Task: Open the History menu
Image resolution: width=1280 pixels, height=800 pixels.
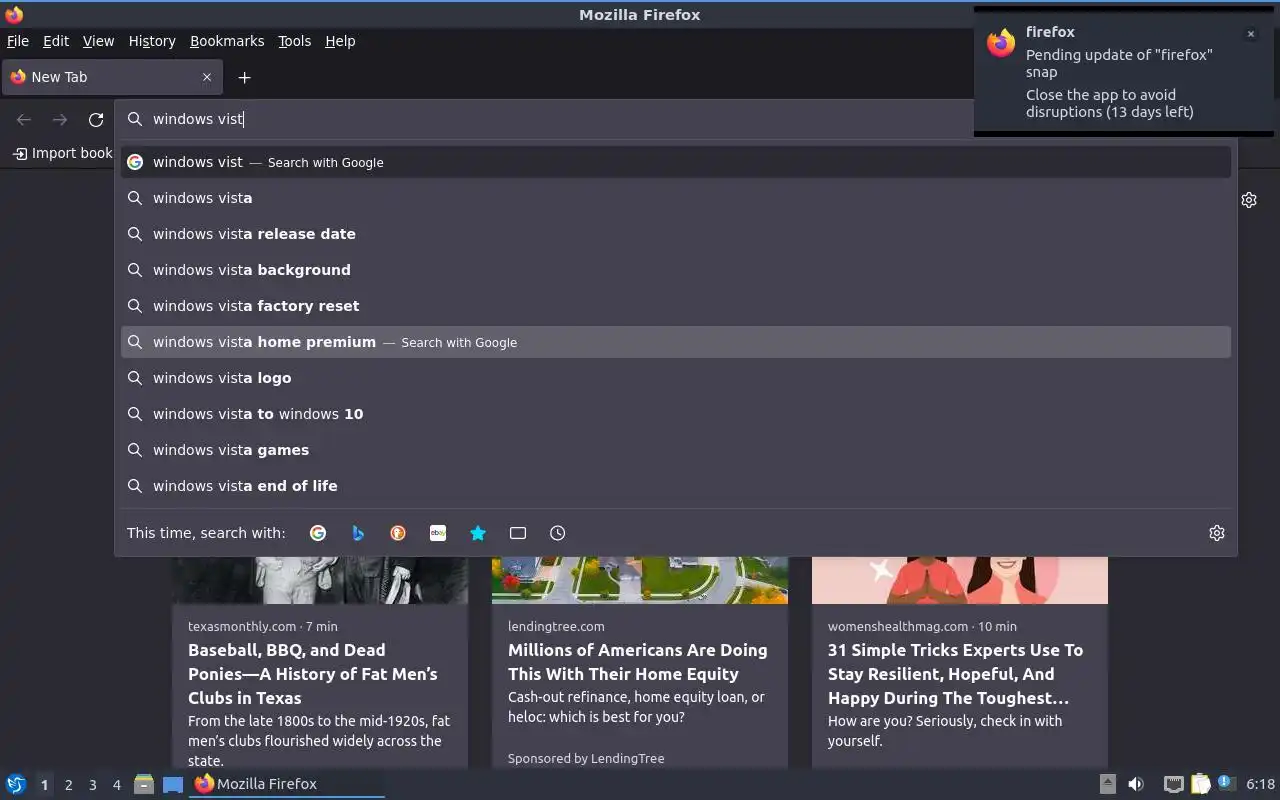Action: click(152, 41)
